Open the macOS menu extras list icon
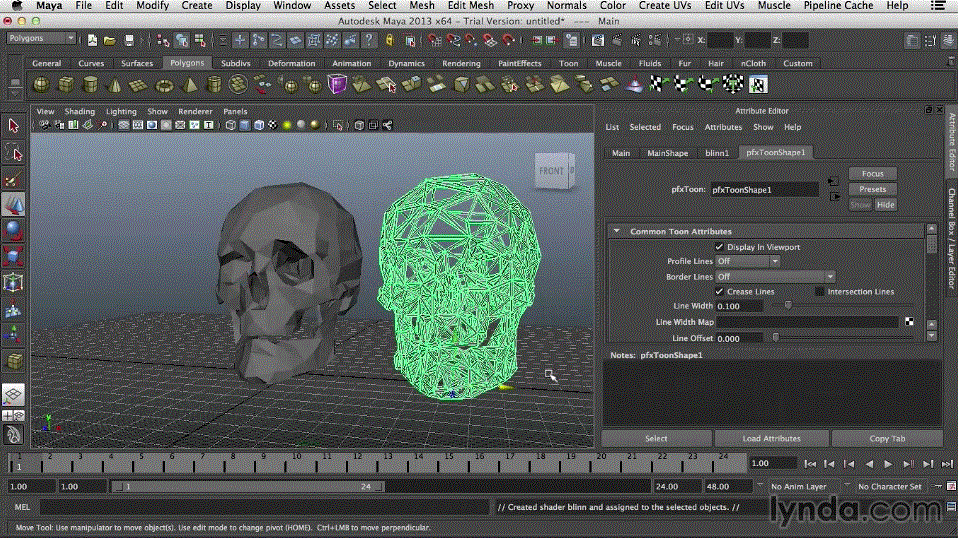Screen dimensions: 958x538 click(x=938, y=5)
